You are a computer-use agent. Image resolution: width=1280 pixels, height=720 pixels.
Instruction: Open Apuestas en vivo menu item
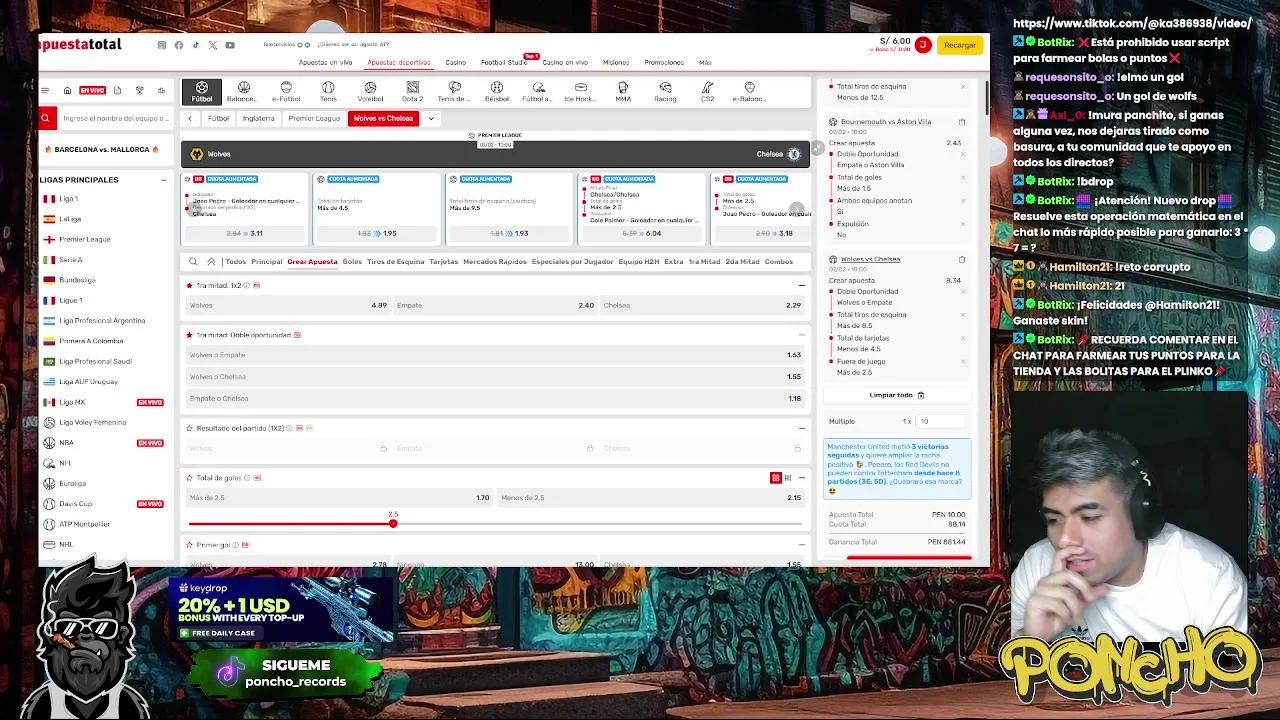click(325, 62)
